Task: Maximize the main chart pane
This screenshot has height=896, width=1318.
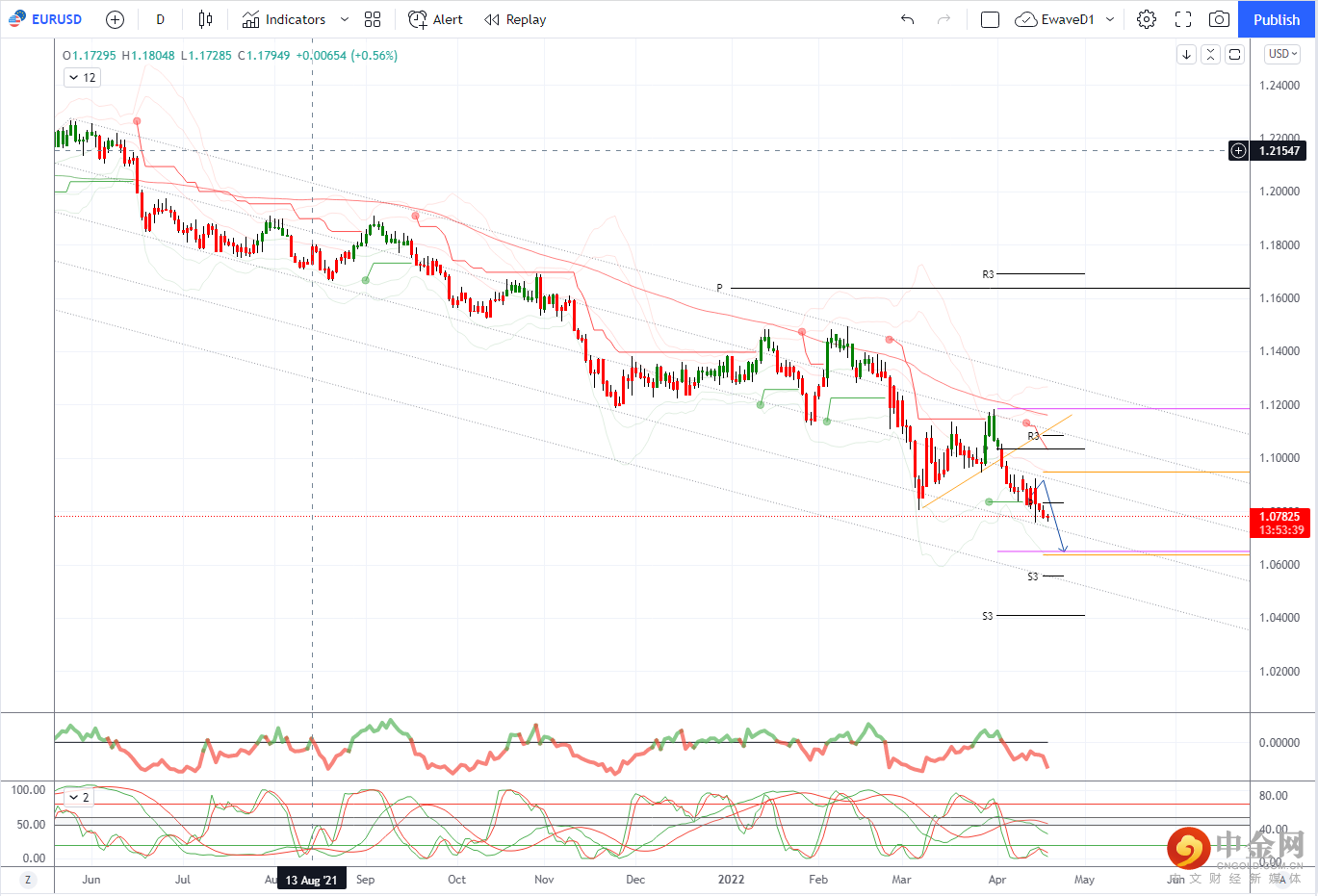Action: 1234,55
